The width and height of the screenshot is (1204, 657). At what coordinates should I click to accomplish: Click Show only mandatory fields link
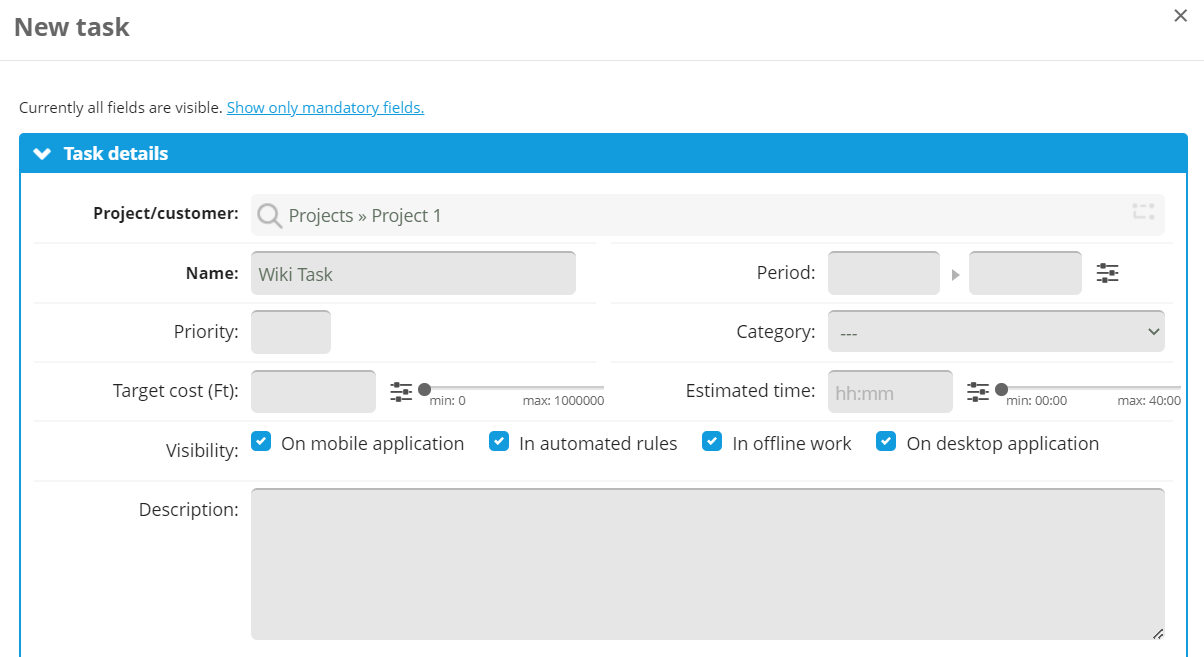point(325,107)
